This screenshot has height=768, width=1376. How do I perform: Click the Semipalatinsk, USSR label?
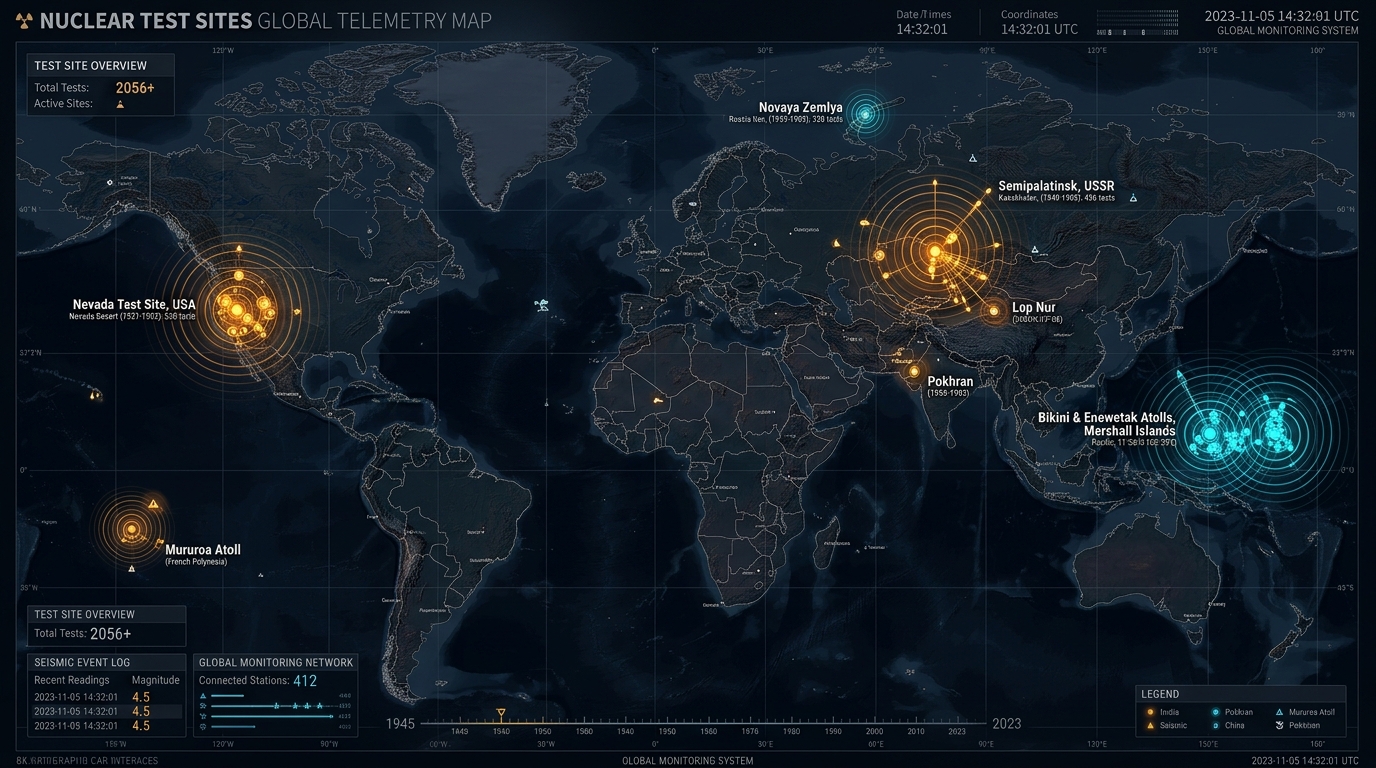click(x=1056, y=186)
